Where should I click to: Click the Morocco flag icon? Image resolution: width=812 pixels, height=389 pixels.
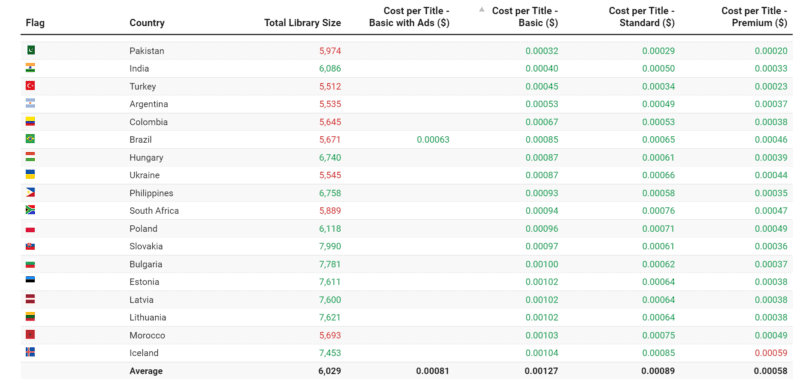coord(31,335)
